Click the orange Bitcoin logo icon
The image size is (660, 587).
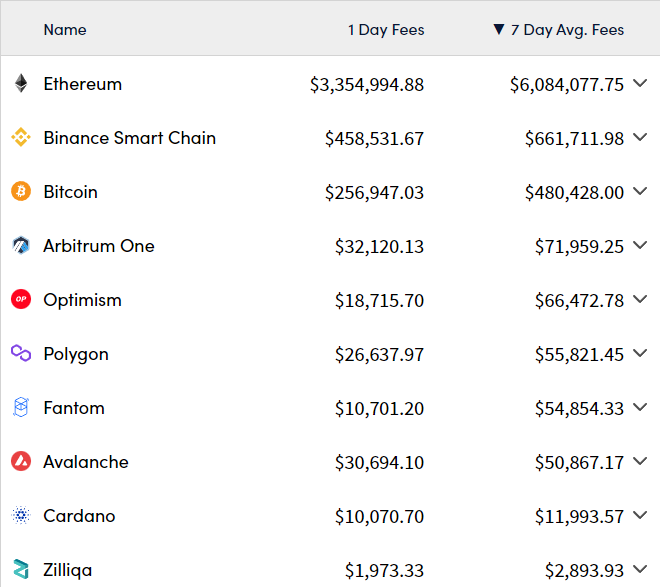(x=21, y=191)
